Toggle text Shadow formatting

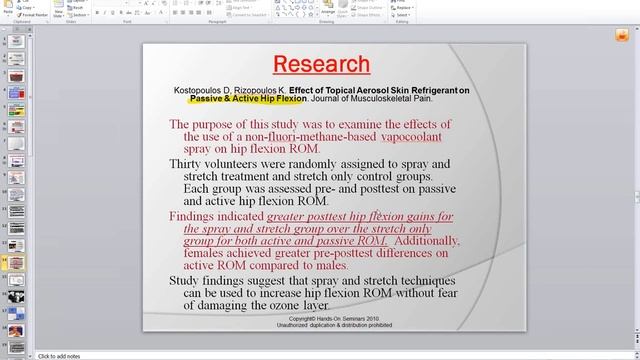(x=121, y=13)
